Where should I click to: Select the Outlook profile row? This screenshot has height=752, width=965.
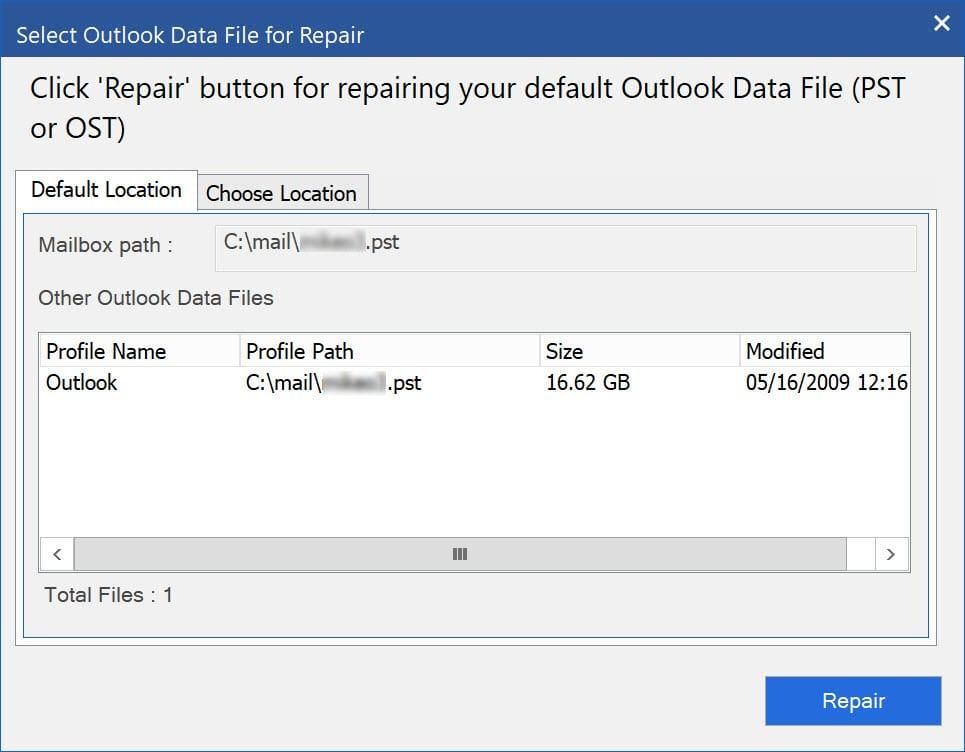[x=474, y=383]
